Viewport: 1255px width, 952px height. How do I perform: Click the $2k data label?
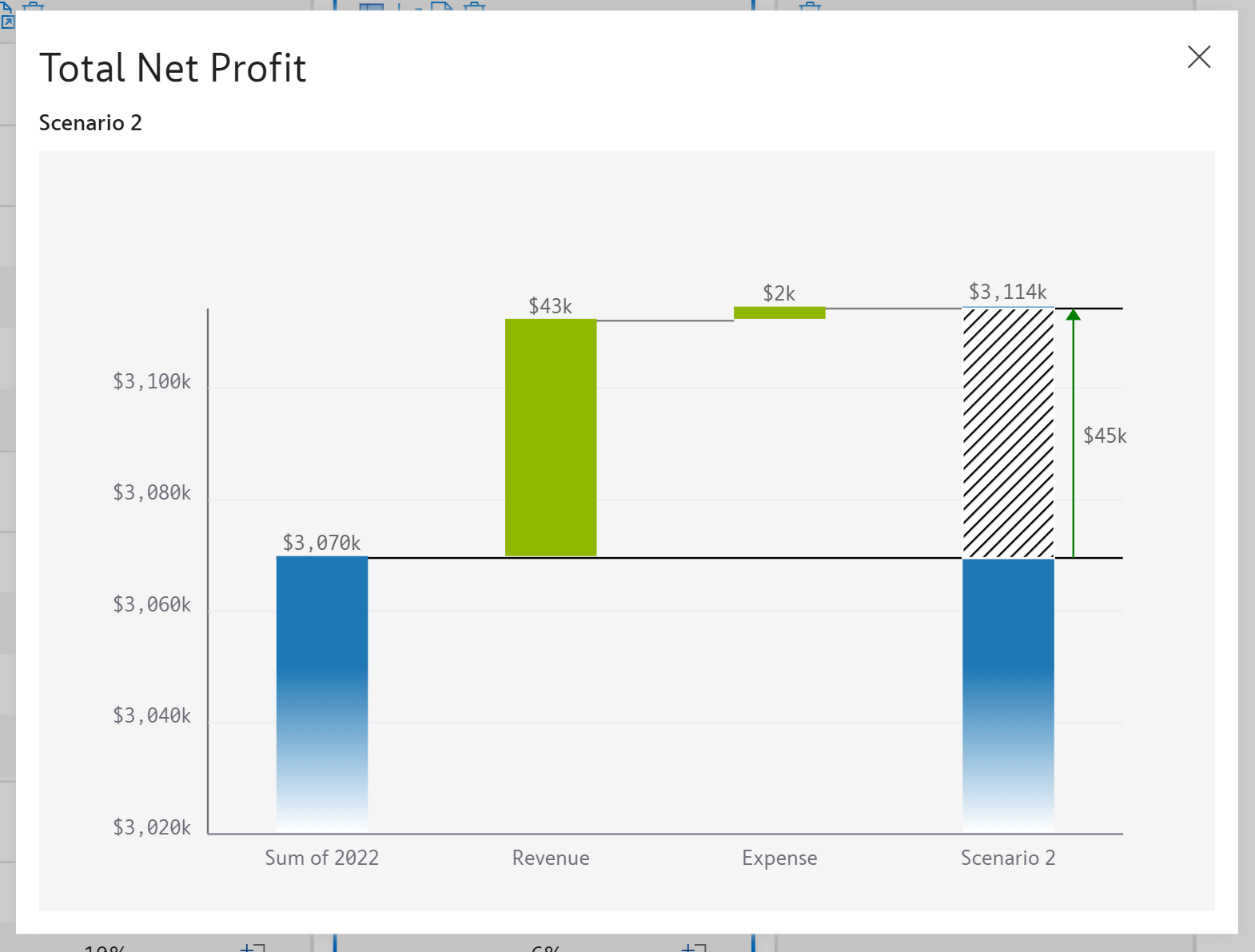click(x=779, y=293)
